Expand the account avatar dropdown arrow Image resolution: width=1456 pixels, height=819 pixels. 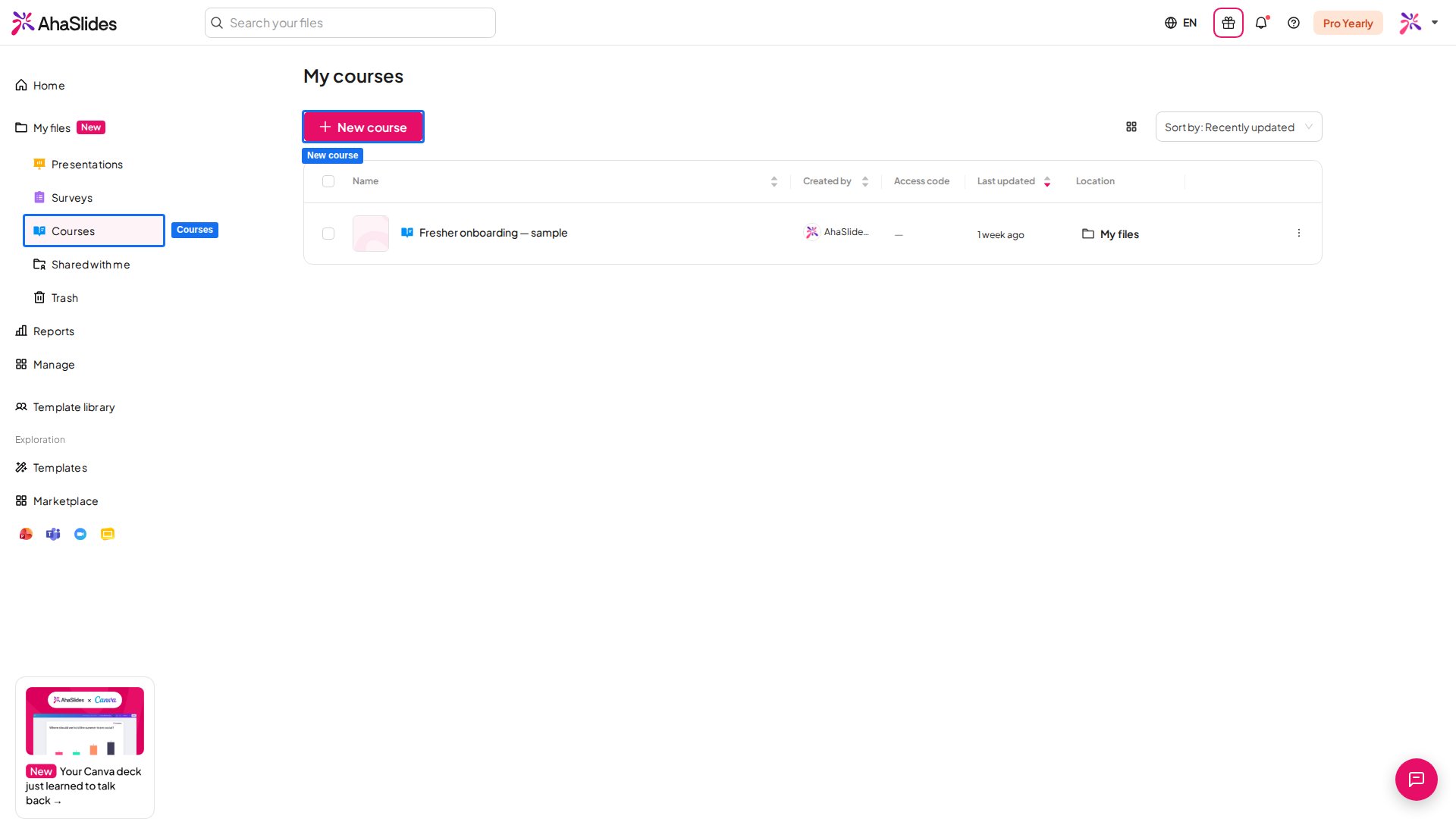point(1435,23)
